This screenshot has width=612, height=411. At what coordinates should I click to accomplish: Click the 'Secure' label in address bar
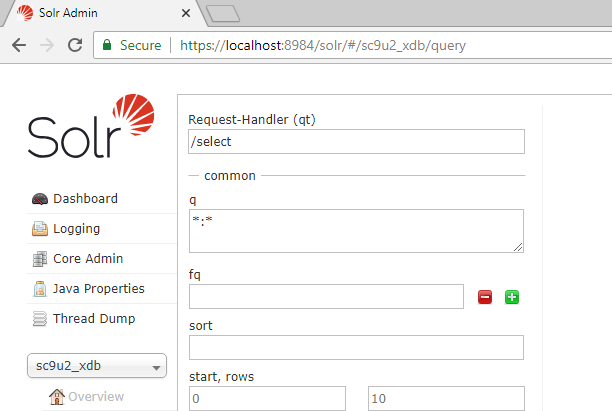click(x=141, y=45)
